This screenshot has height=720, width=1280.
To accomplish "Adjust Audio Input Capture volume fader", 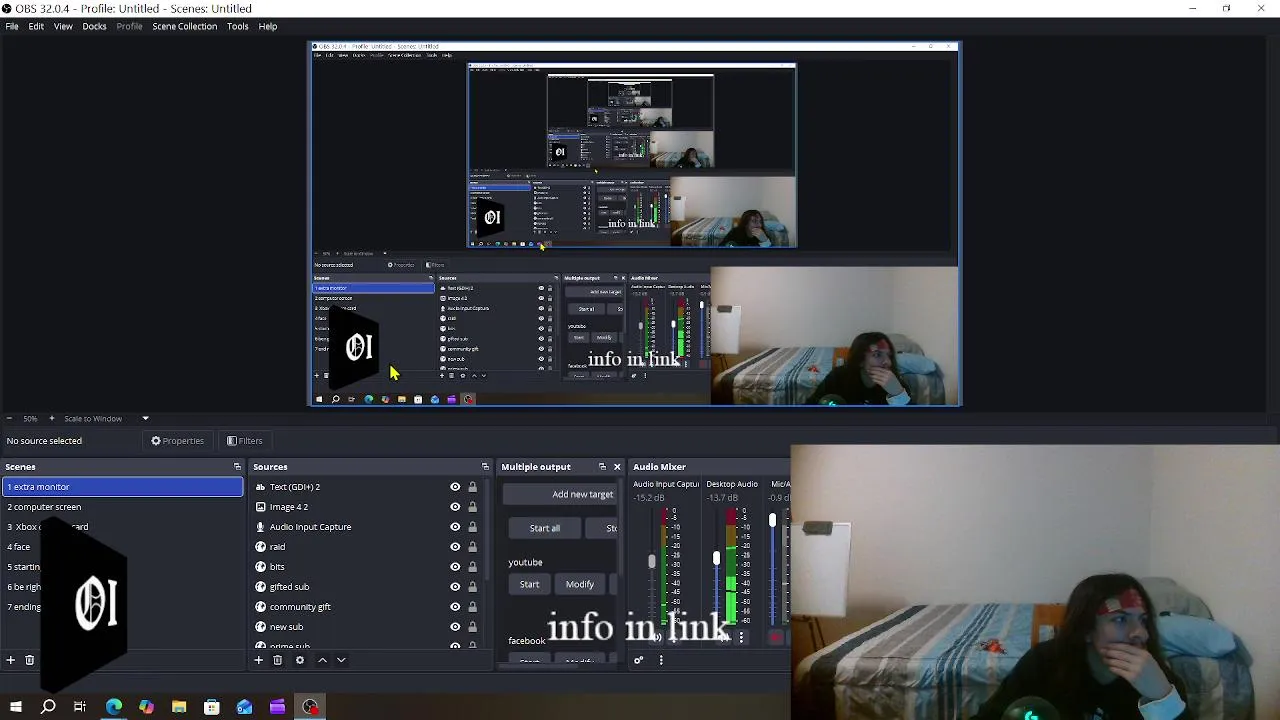I will click(652, 562).
